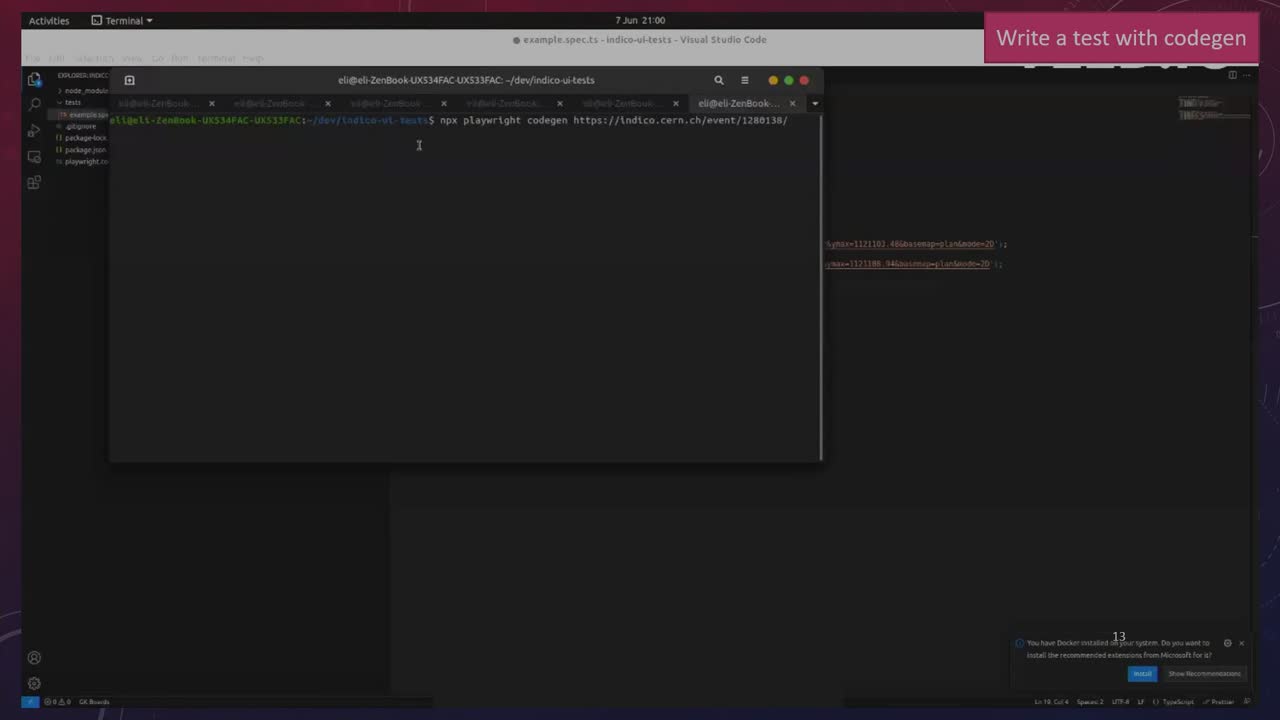Switch to the first terminal tab
Screen dimensions: 1280x720
158,103
